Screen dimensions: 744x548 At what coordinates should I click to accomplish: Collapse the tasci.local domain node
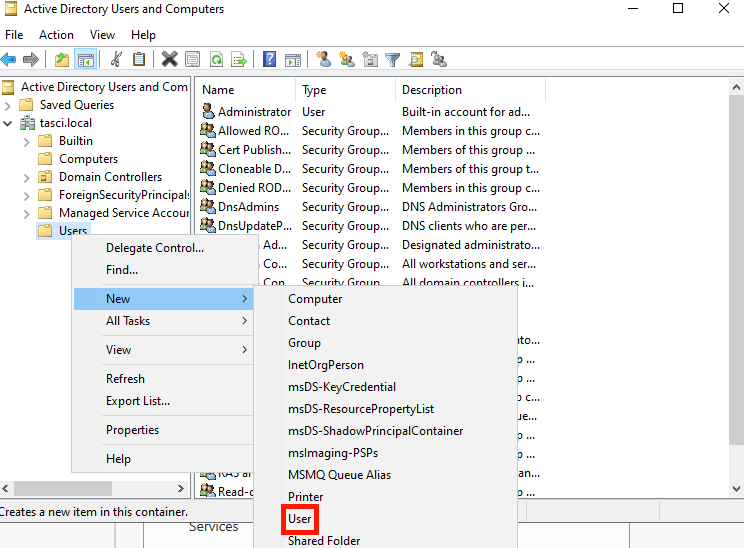point(8,123)
